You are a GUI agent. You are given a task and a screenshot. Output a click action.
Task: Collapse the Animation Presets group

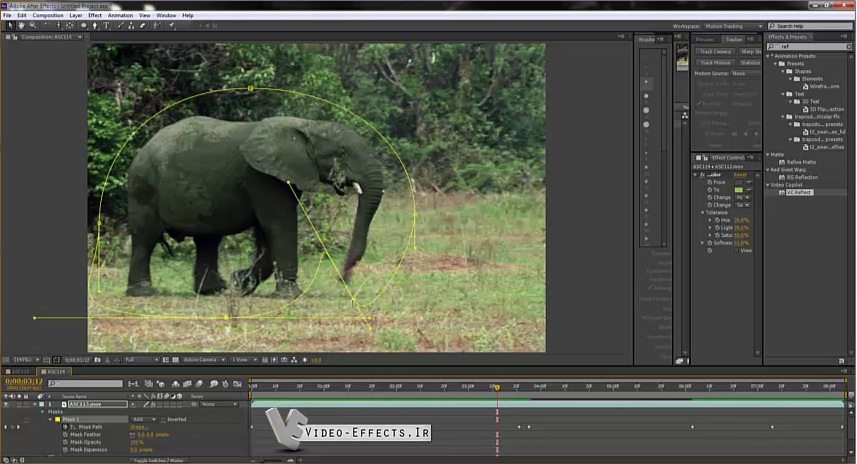tap(768, 56)
